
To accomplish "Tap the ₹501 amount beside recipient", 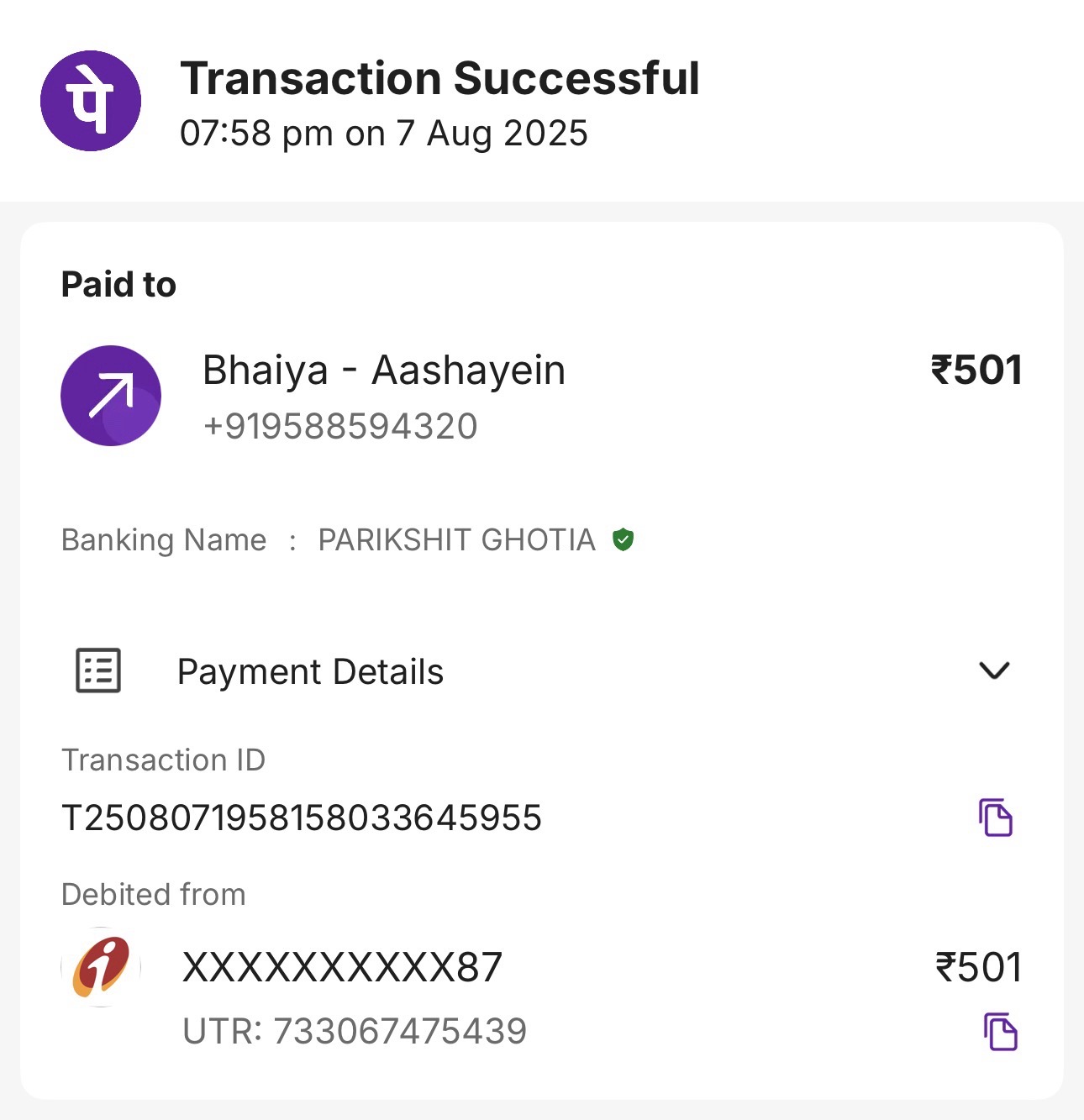I will pyautogui.click(x=976, y=371).
